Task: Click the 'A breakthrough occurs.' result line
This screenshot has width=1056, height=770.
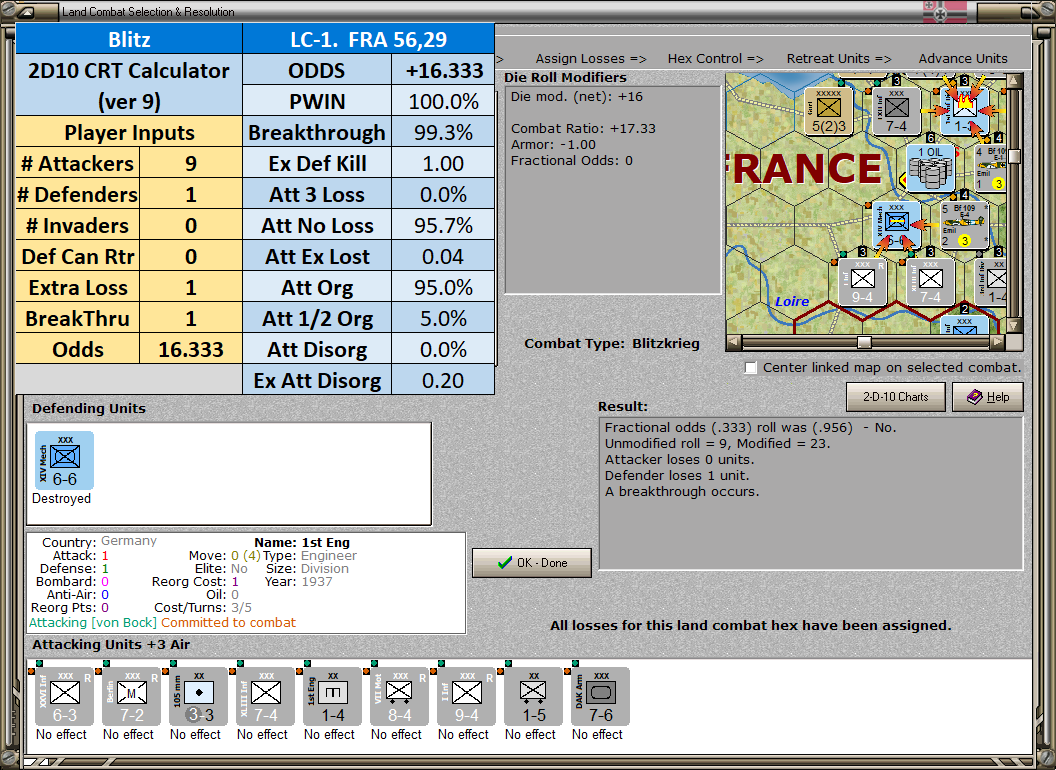Action: (682, 492)
